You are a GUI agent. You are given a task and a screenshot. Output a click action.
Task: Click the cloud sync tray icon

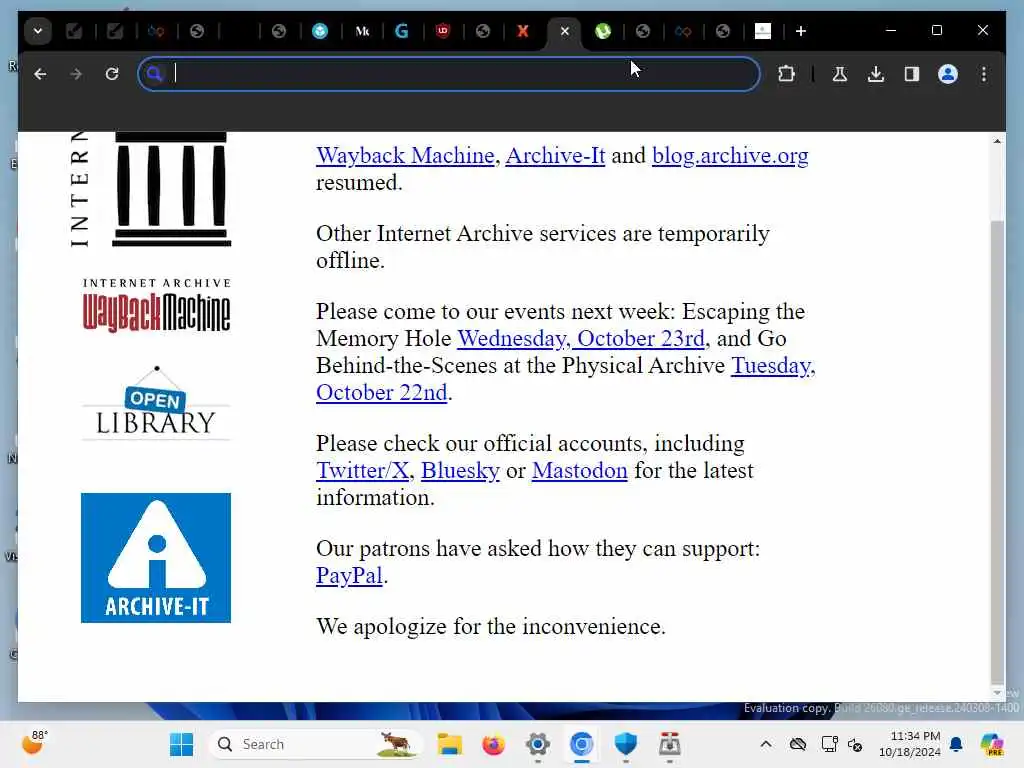797,744
